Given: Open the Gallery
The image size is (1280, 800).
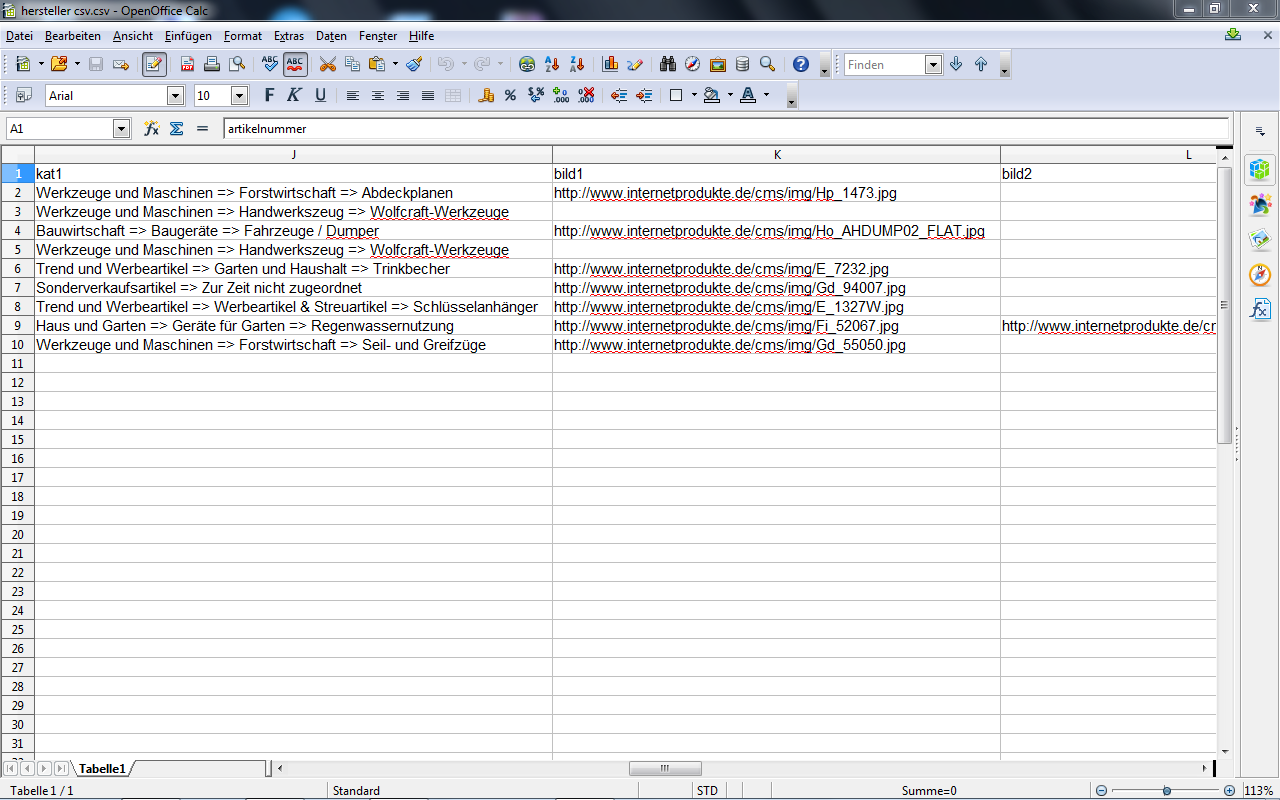Looking at the screenshot, I should click(718, 64).
